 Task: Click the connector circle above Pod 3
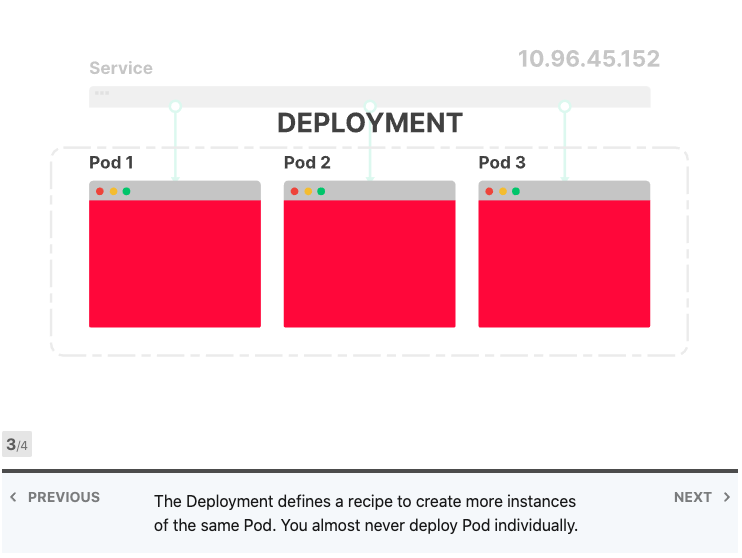564,106
